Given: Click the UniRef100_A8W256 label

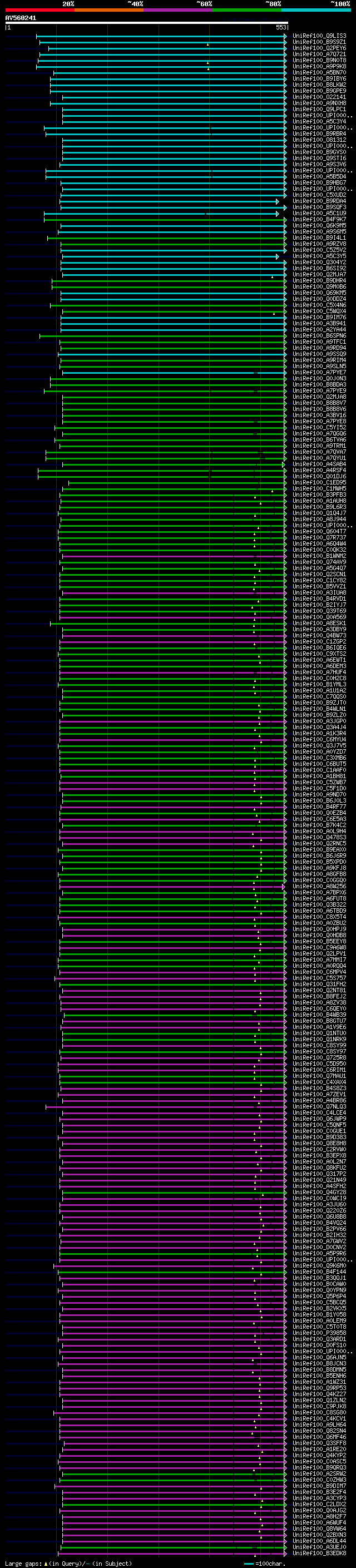Looking at the screenshot, I should pos(319,886).
